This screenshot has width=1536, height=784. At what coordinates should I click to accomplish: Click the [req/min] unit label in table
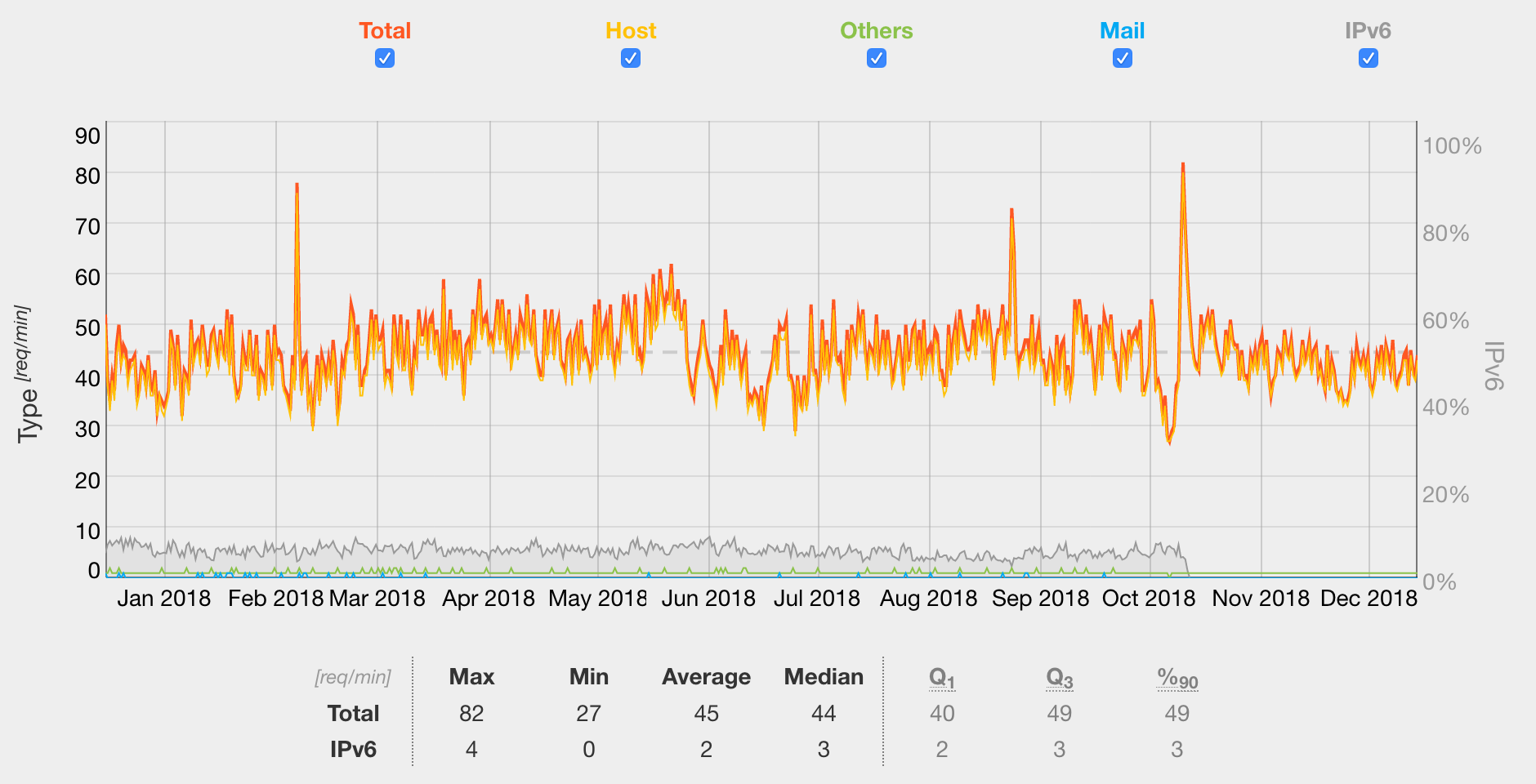(353, 677)
